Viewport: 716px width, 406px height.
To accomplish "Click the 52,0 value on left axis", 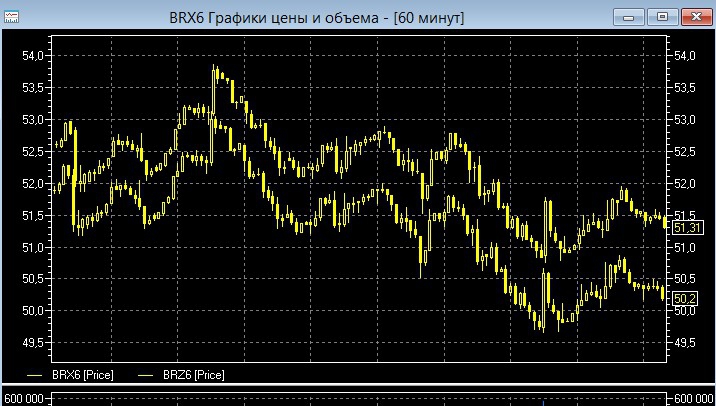I will pos(32,184).
